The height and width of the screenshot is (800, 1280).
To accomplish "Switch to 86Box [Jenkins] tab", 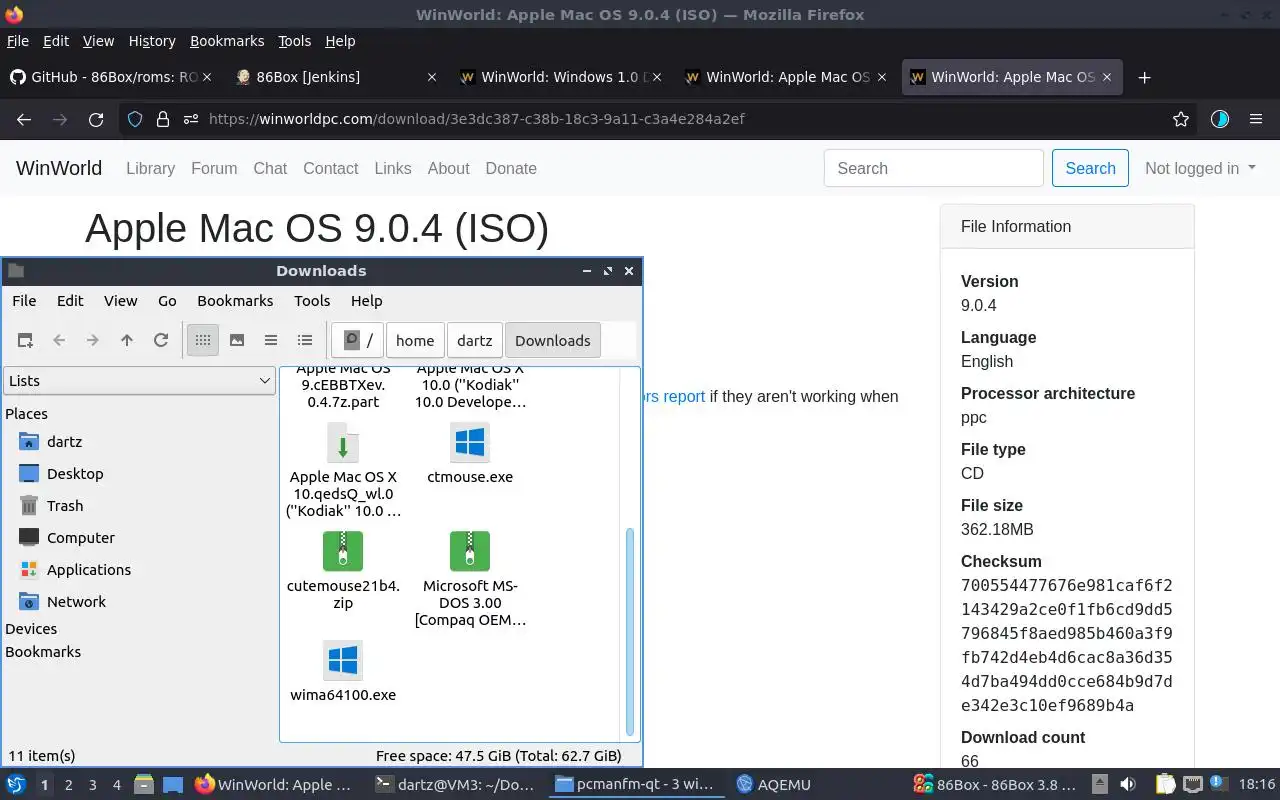I will [336, 77].
